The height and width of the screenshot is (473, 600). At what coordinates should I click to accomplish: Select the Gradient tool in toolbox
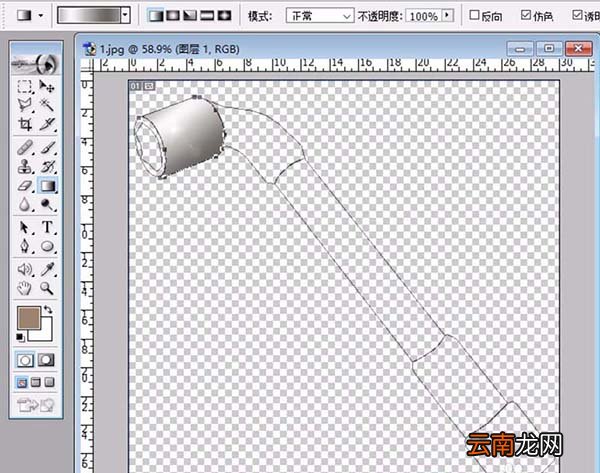47,186
